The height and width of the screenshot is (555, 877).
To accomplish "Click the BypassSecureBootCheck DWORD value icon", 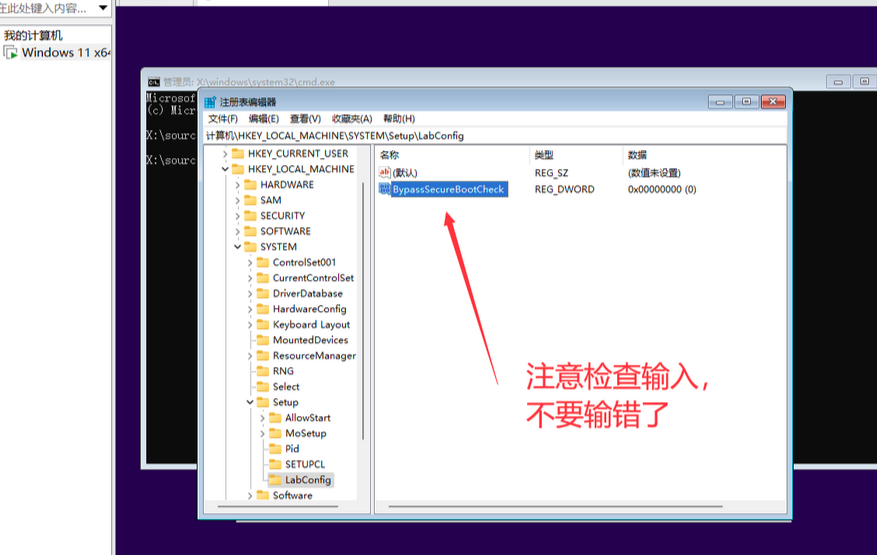I will [384, 189].
